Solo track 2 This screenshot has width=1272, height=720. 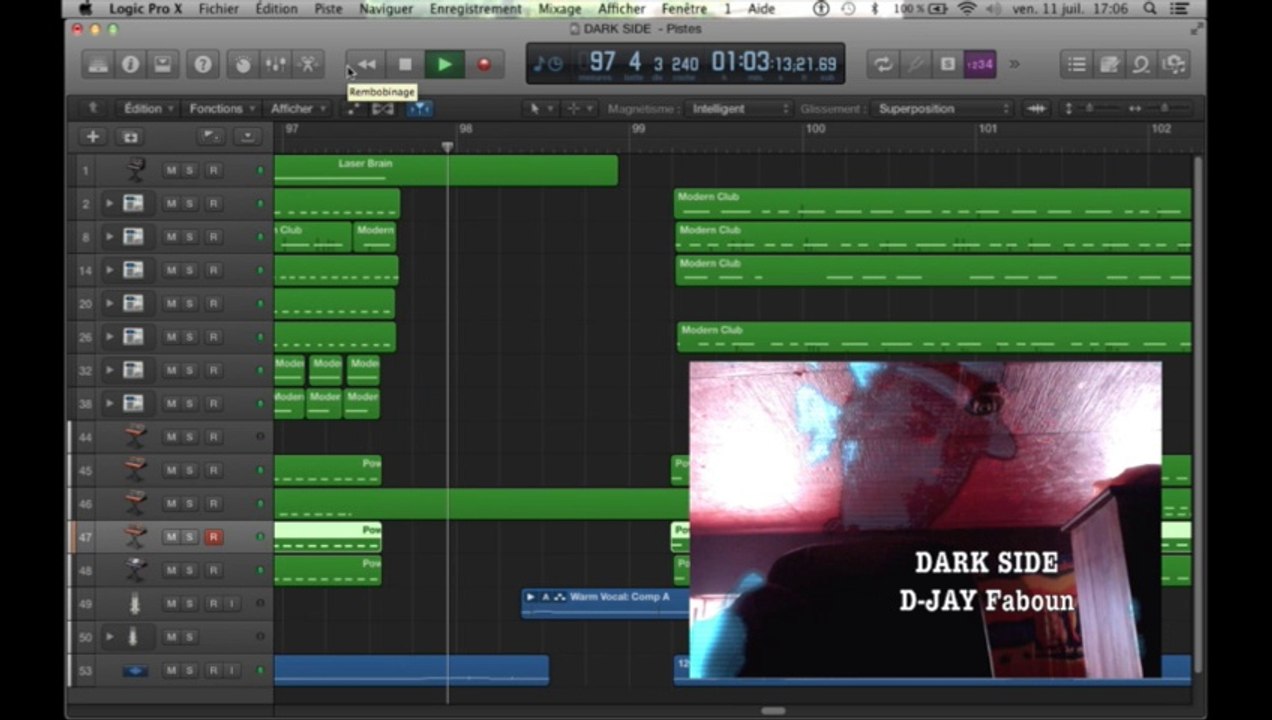point(189,204)
